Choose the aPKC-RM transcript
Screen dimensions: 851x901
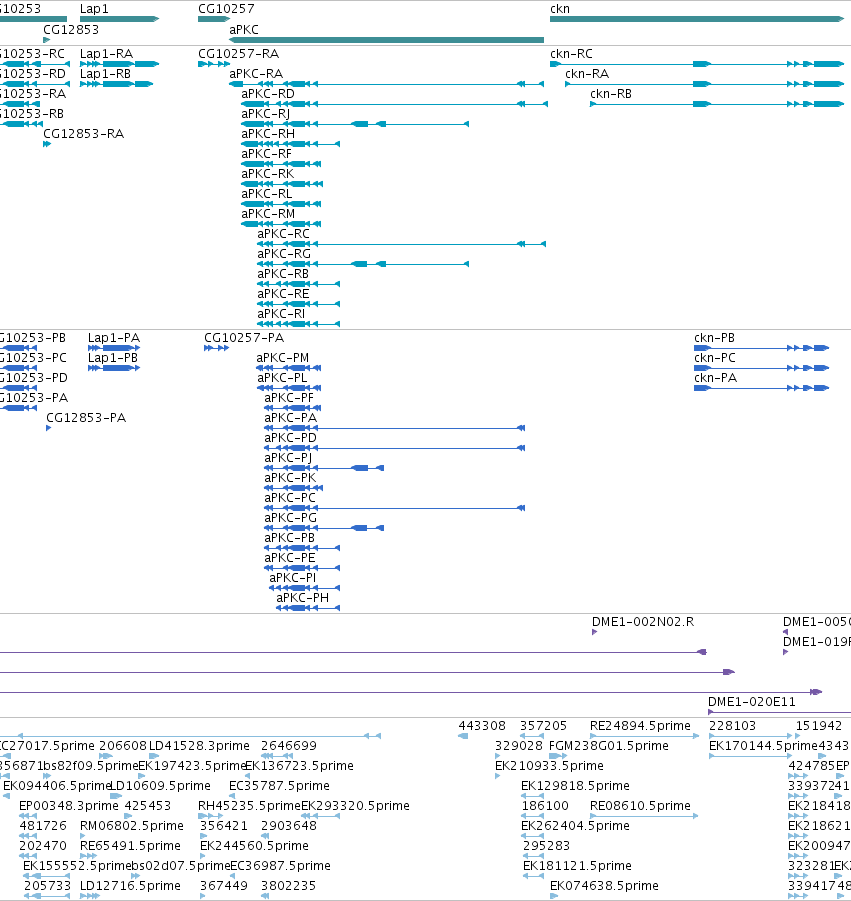pyautogui.click(x=268, y=214)
